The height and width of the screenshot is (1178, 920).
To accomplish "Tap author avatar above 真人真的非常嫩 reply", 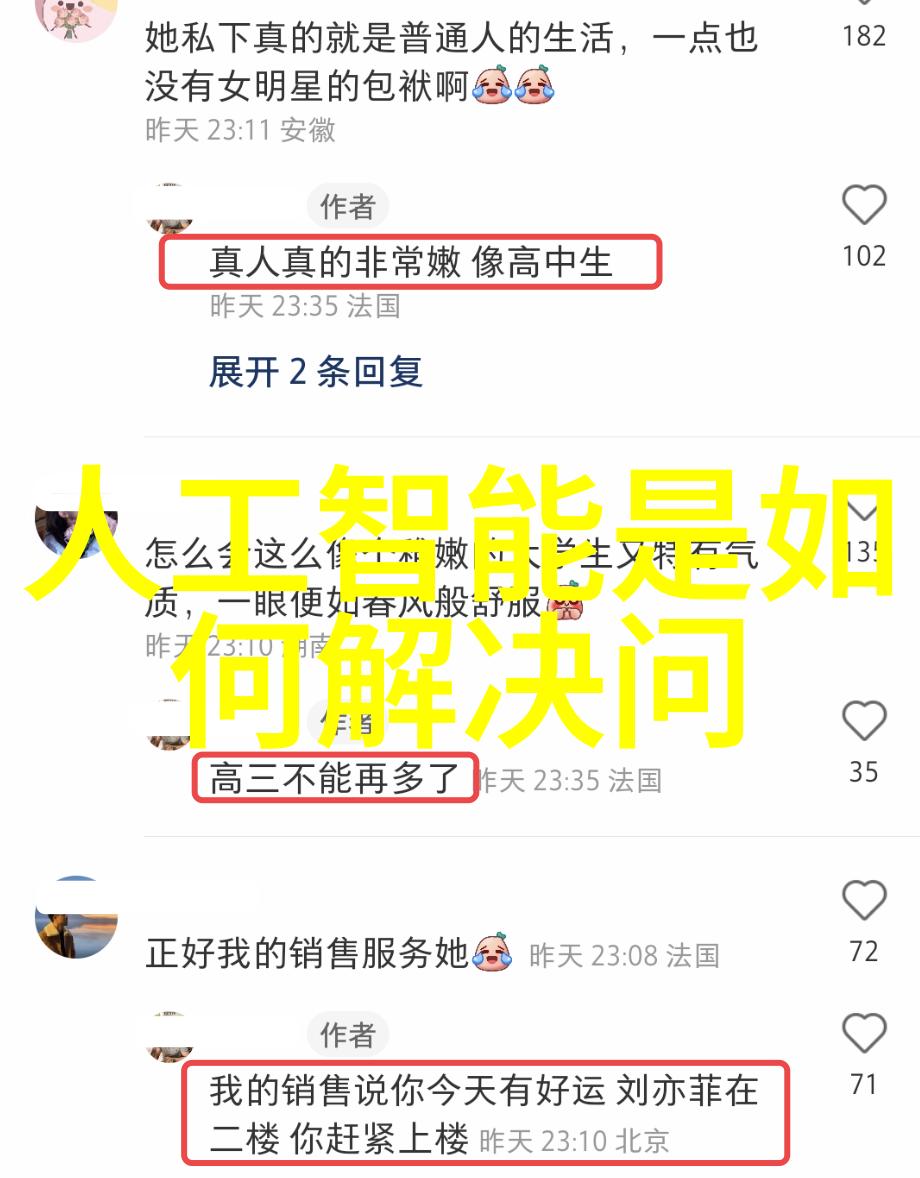I will pos(170,209).
